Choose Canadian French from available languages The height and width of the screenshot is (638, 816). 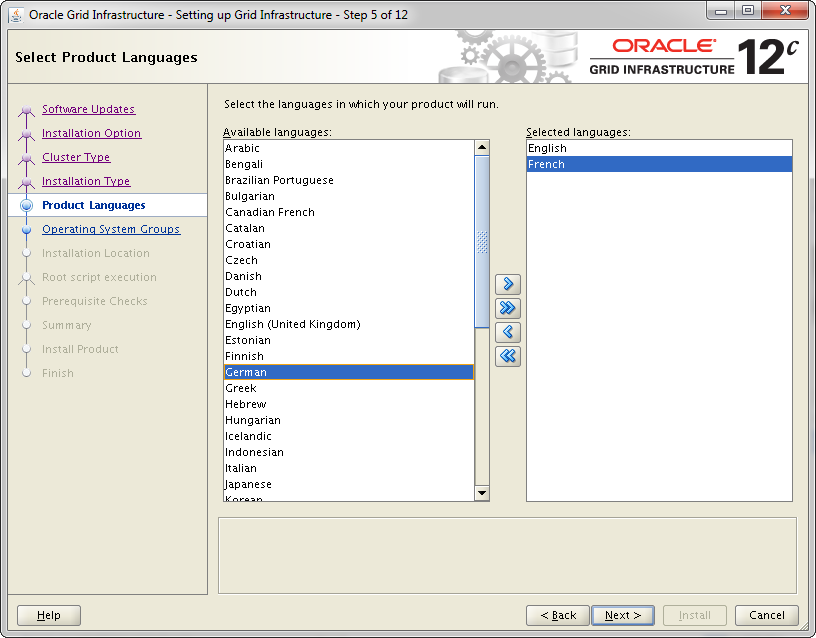(270, 212)
